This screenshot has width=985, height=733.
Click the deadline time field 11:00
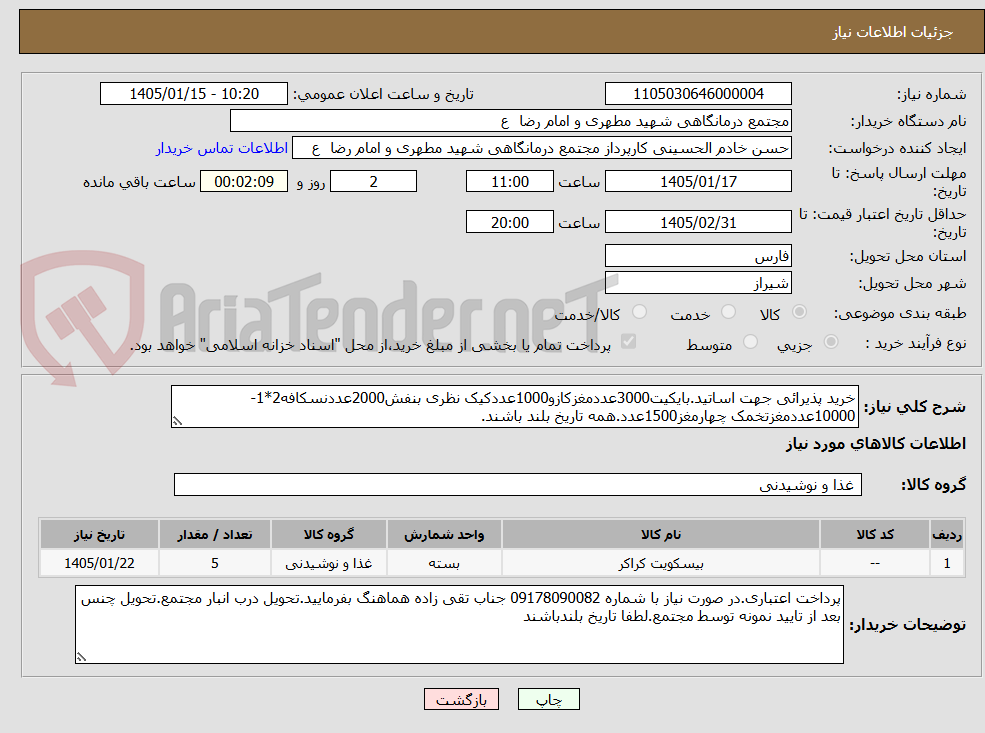coord(509,182)
